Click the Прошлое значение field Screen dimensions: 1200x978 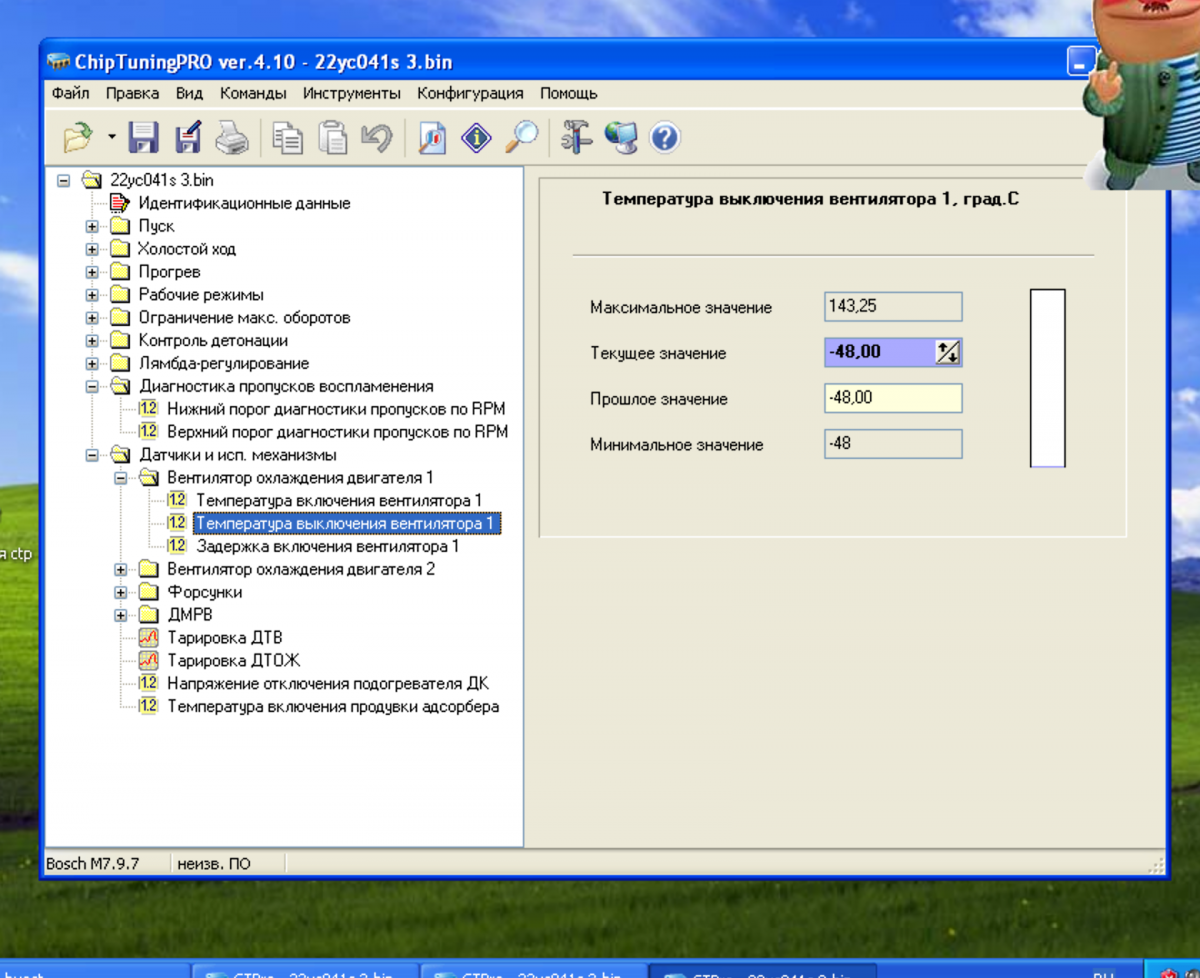tap(893, 398)
